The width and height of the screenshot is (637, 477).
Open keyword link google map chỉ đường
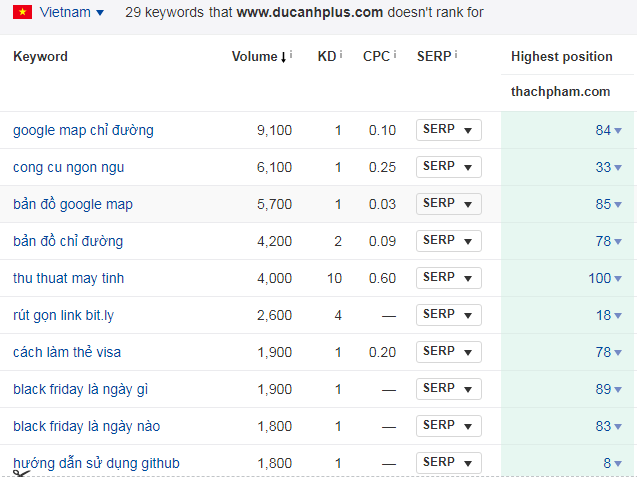click(83, 130)
